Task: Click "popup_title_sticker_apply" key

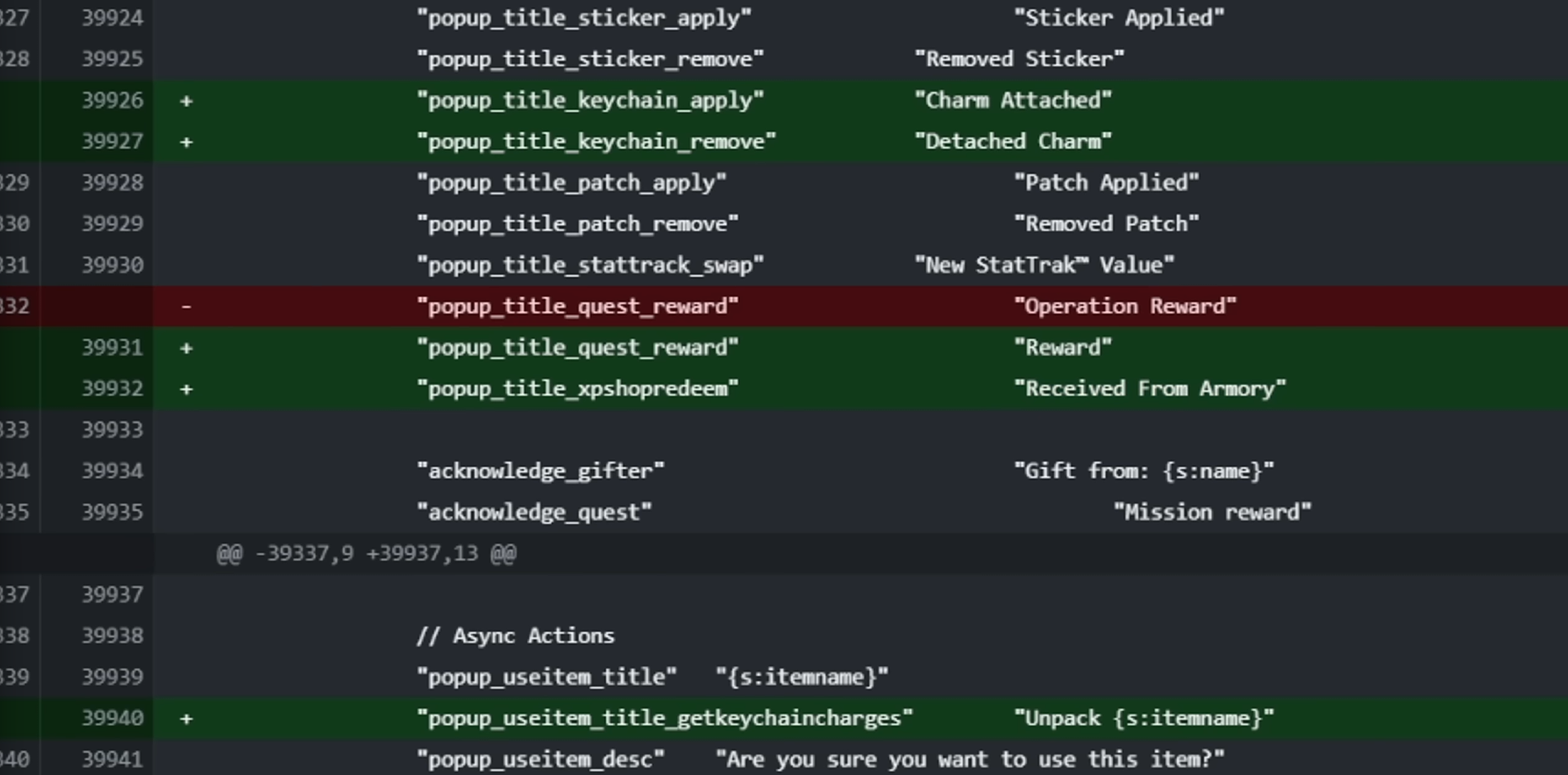Action: 584,18
